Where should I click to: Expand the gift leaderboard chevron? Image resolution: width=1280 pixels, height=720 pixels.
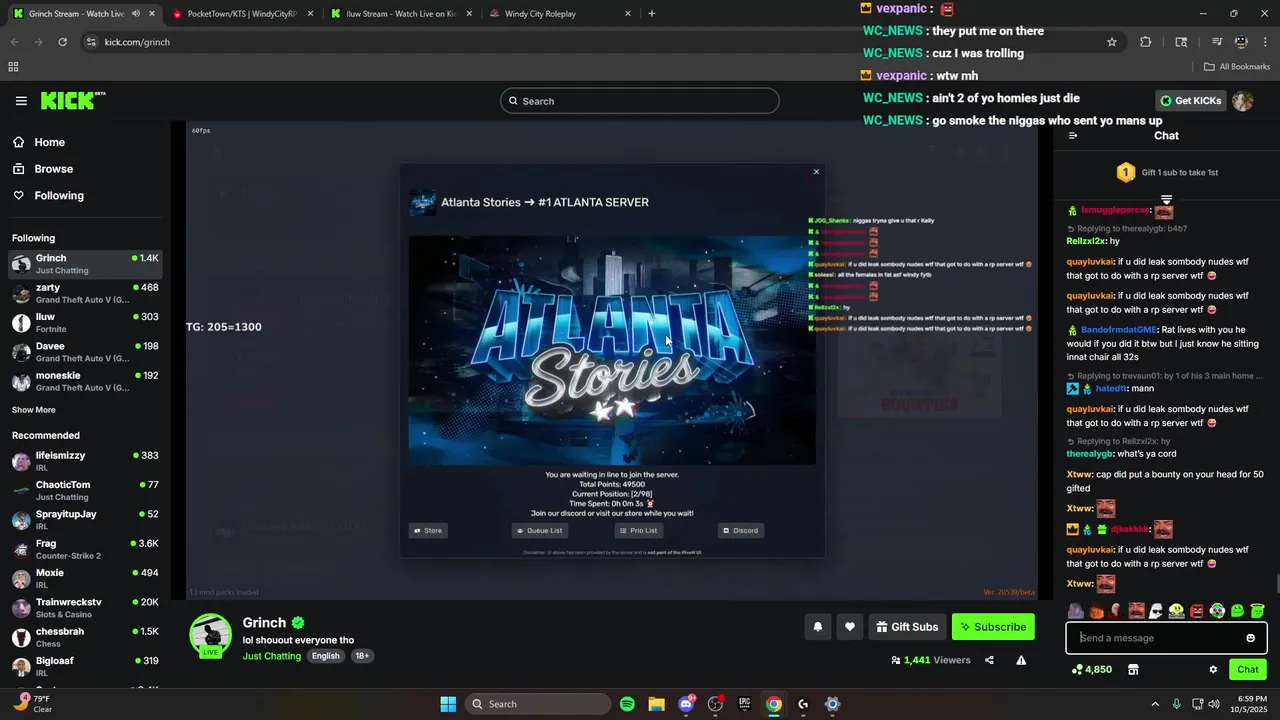(1166, 200)
